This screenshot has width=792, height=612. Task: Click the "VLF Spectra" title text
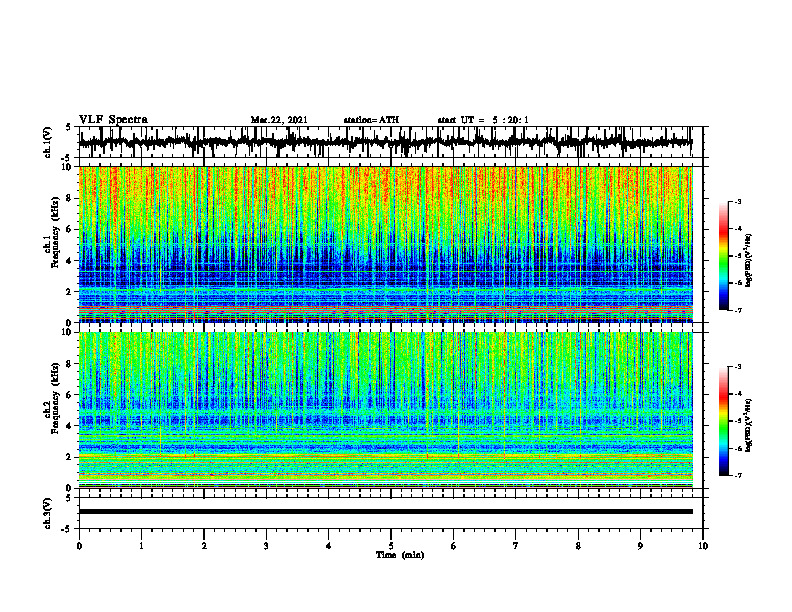pos(113,120)
